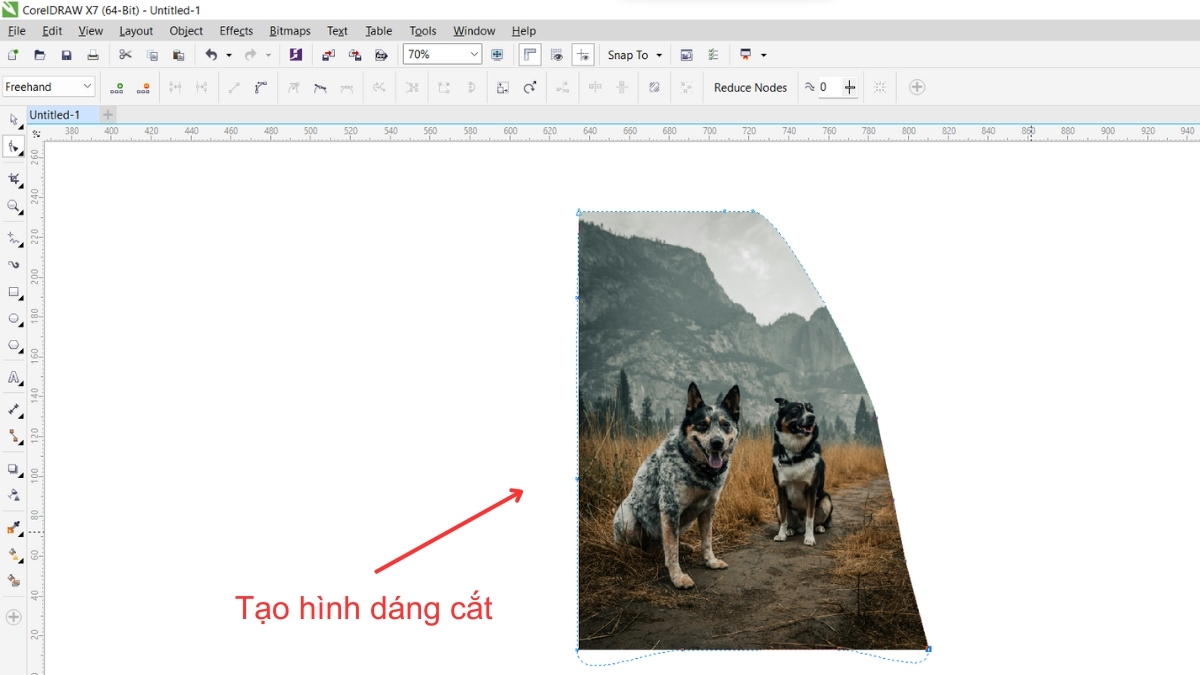Select the Ellipse tool
1200x675 pixels.
(x=14, y=319)
